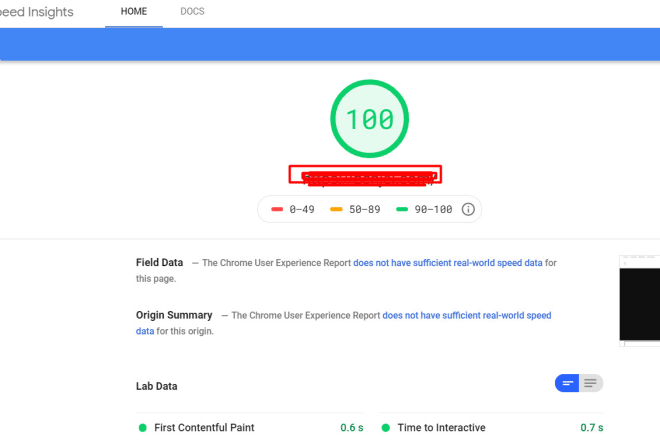The width and height of the screenshot is (660, 440).
Task: Click the Lab Data heading
Action: coord(157,386)
